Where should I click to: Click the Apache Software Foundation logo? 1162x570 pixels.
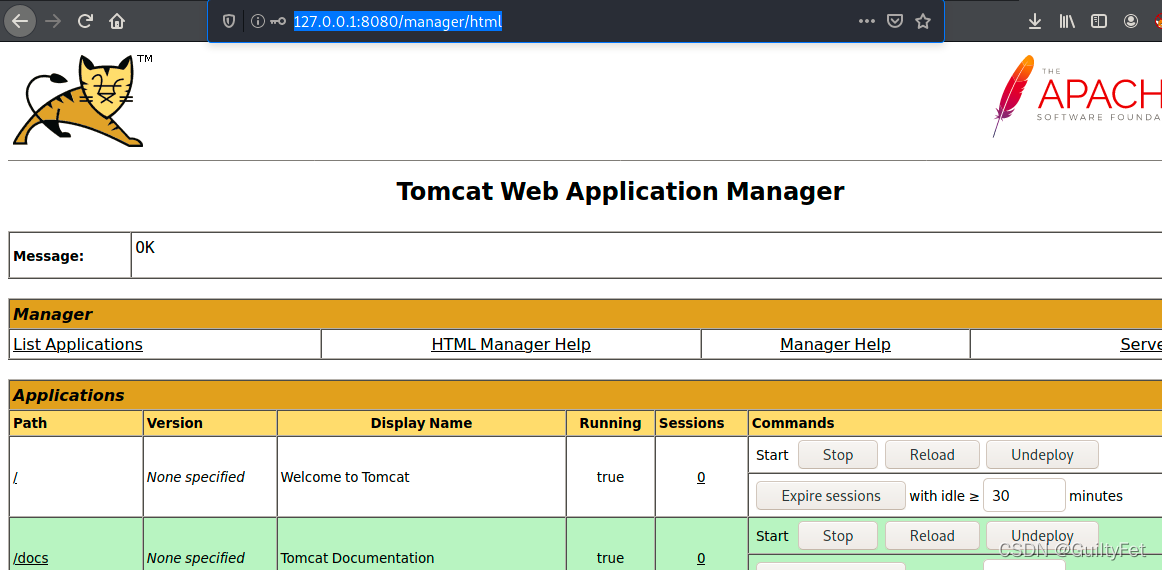point(1077,96)
